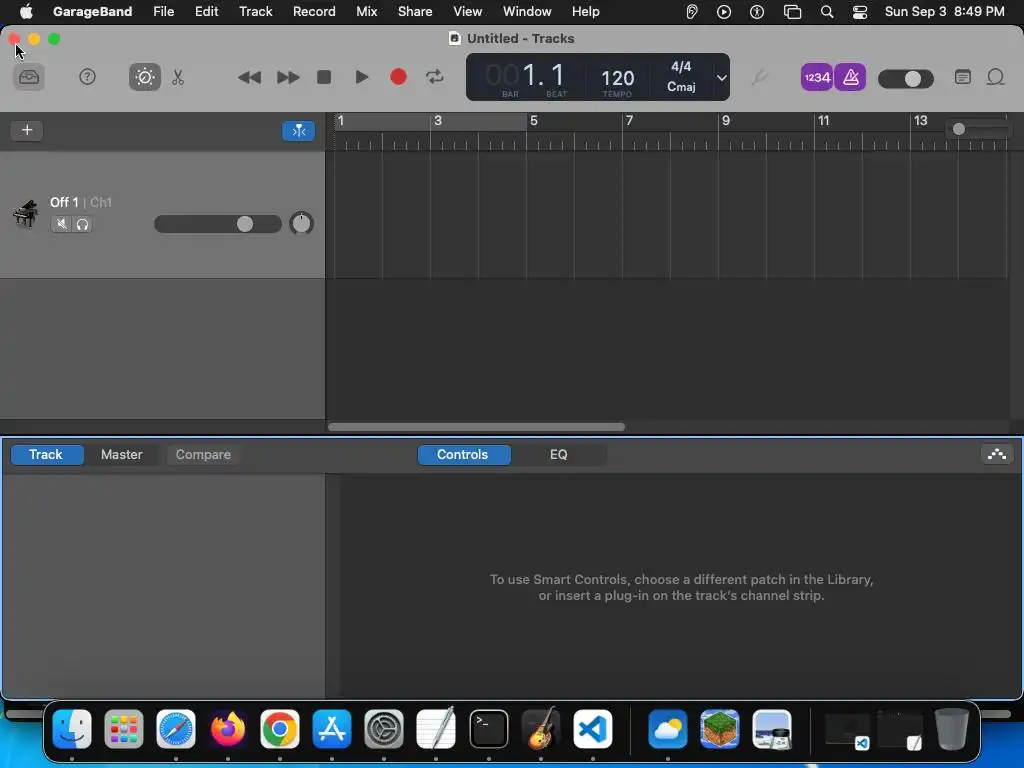Open Finder from the Dock
Image resolution: width=1024 pixels, height=768 pixels.
pyautogui.click(x=72, y=729)
